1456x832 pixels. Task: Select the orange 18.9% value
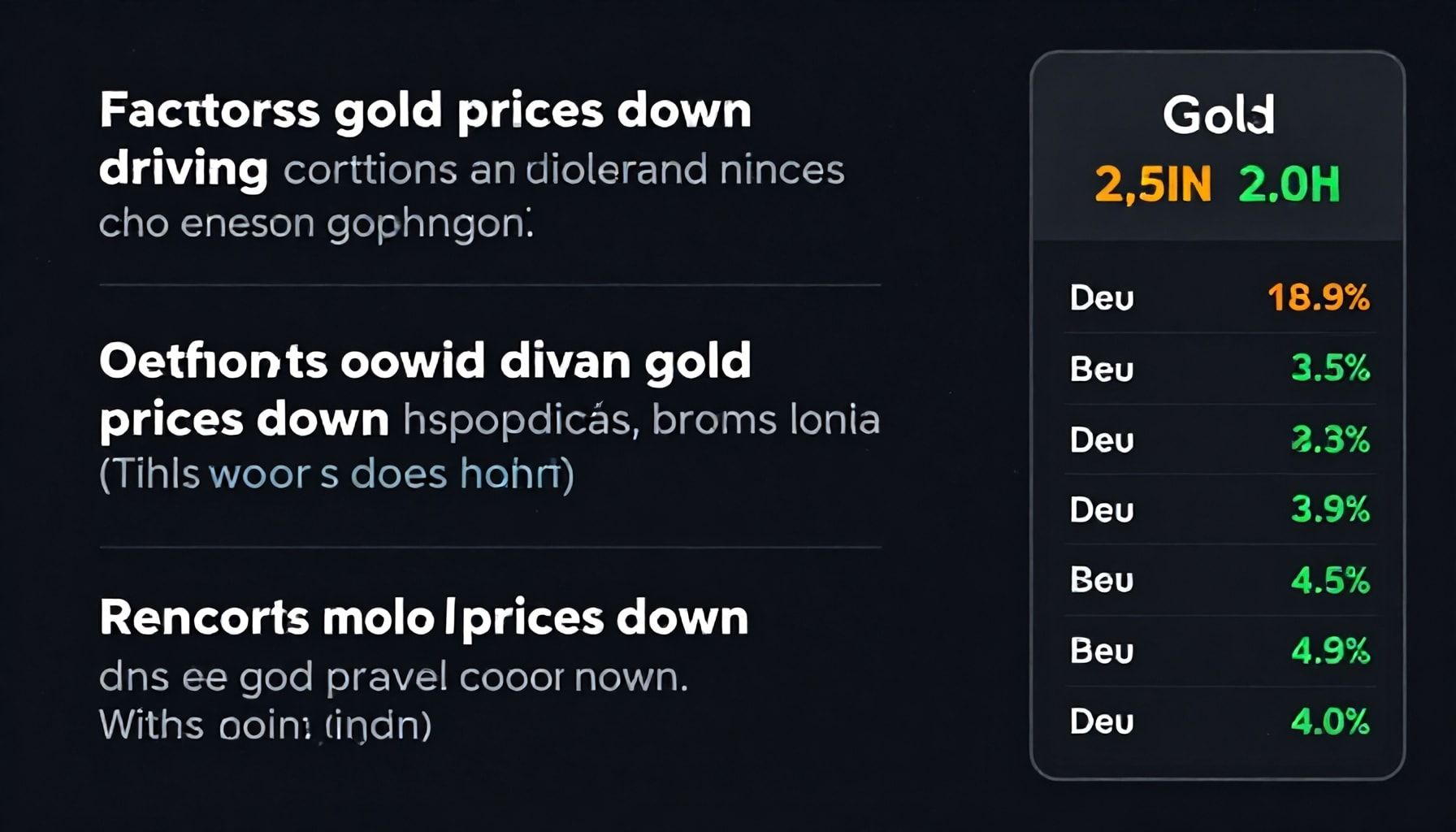[1318, 298]
